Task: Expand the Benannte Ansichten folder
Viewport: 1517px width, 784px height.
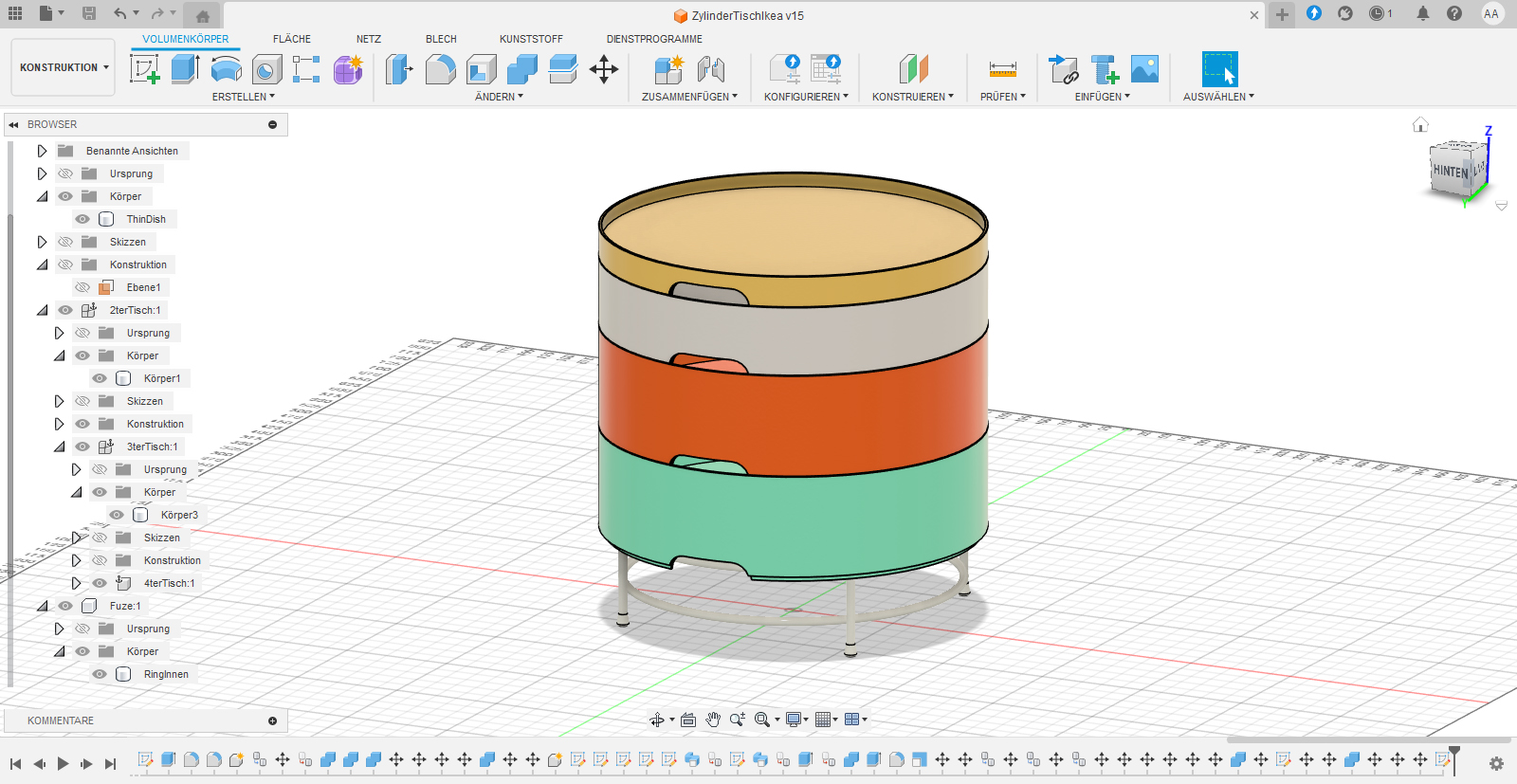Action: [x=42, y=151]
